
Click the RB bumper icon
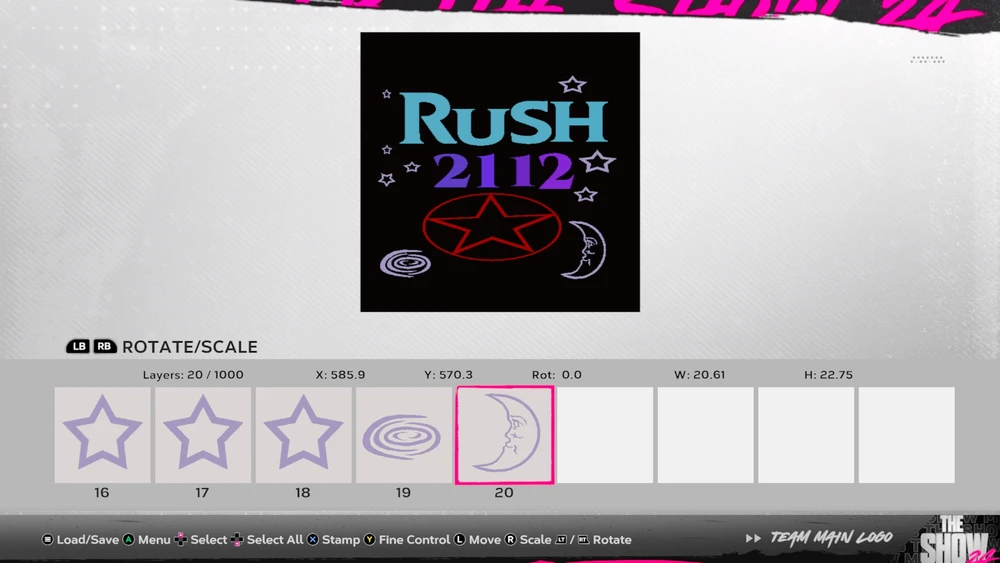tap(105, 346)
